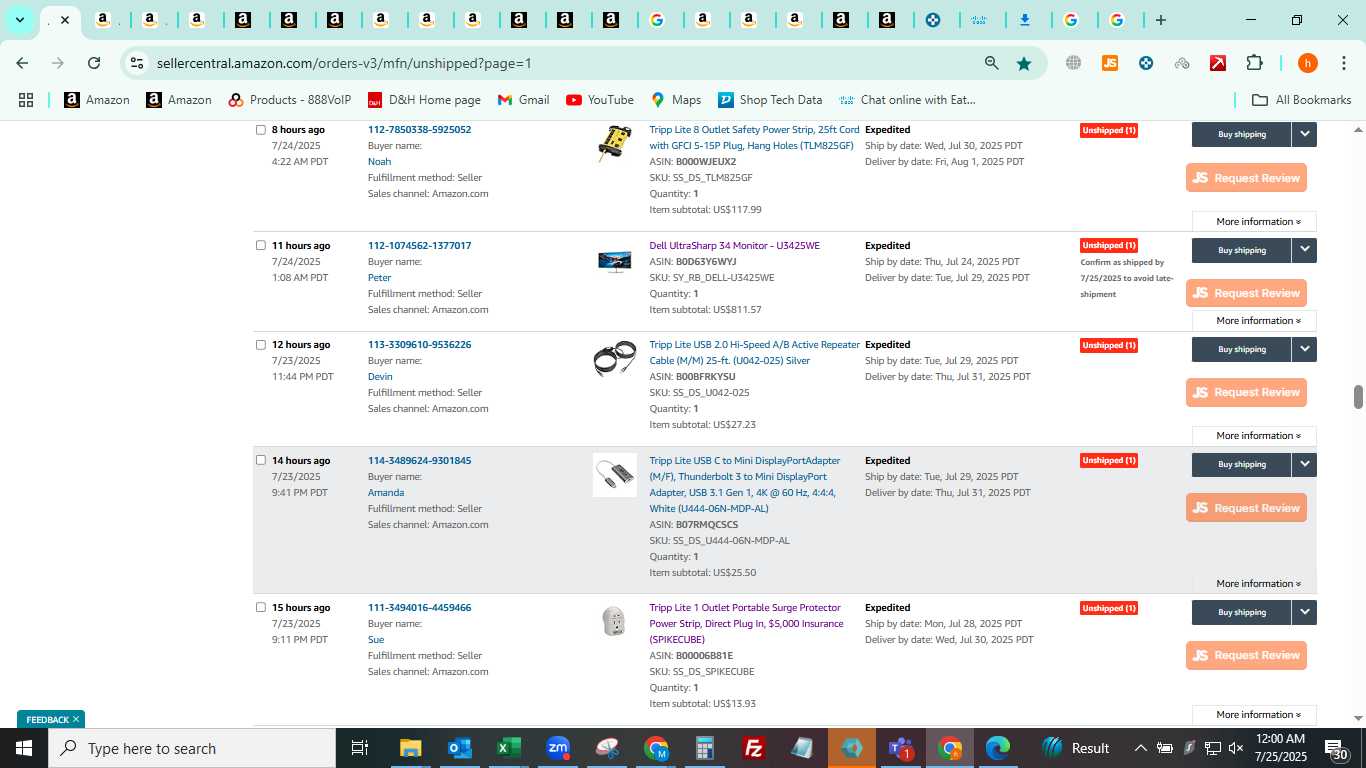Open the Chrome Extensions puzzle icon

(x=1254, y=63)
